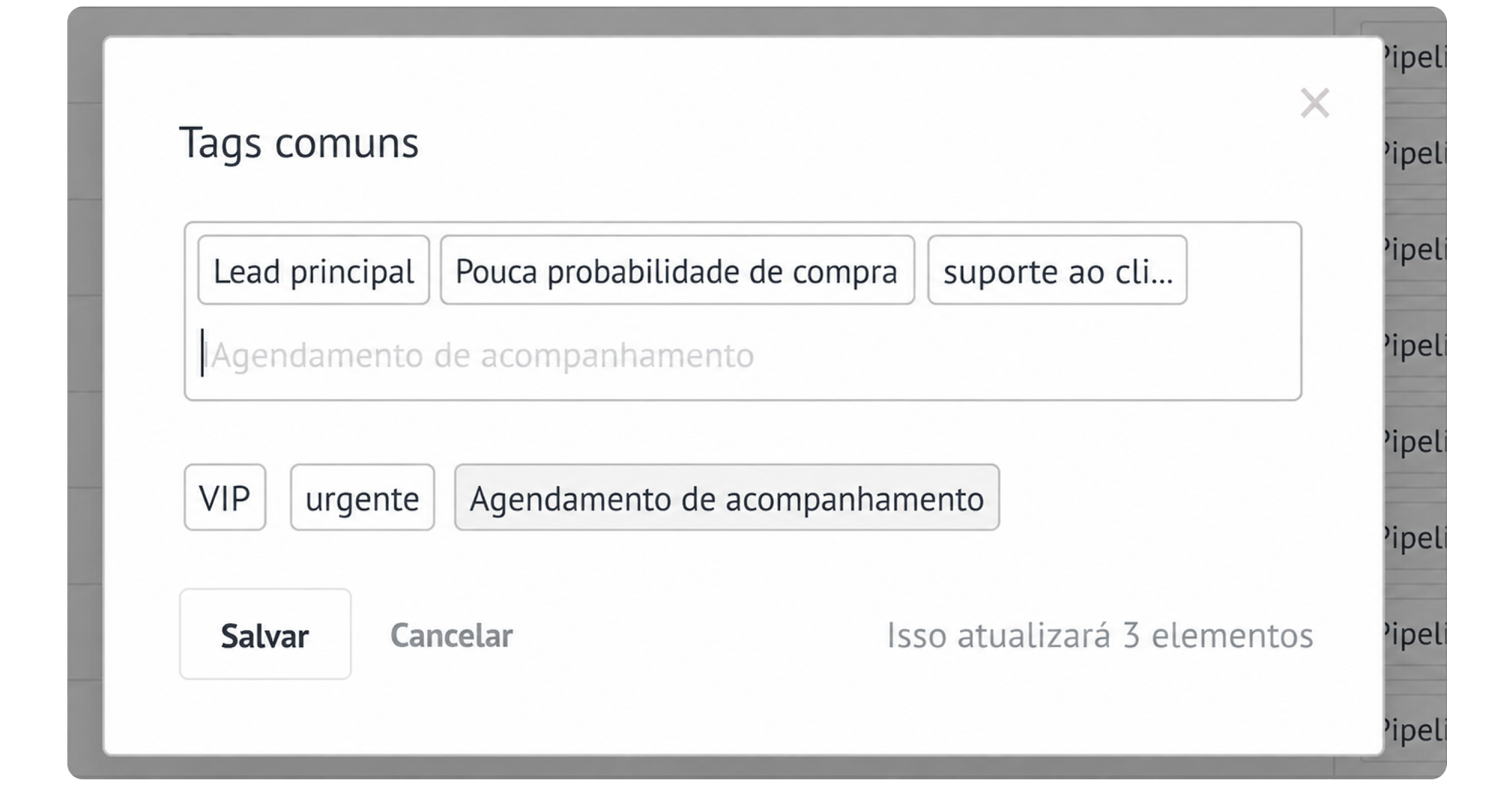Click the truncated suporte ao cli... tag
The image size is (1512, 788).
[1057, 270]
